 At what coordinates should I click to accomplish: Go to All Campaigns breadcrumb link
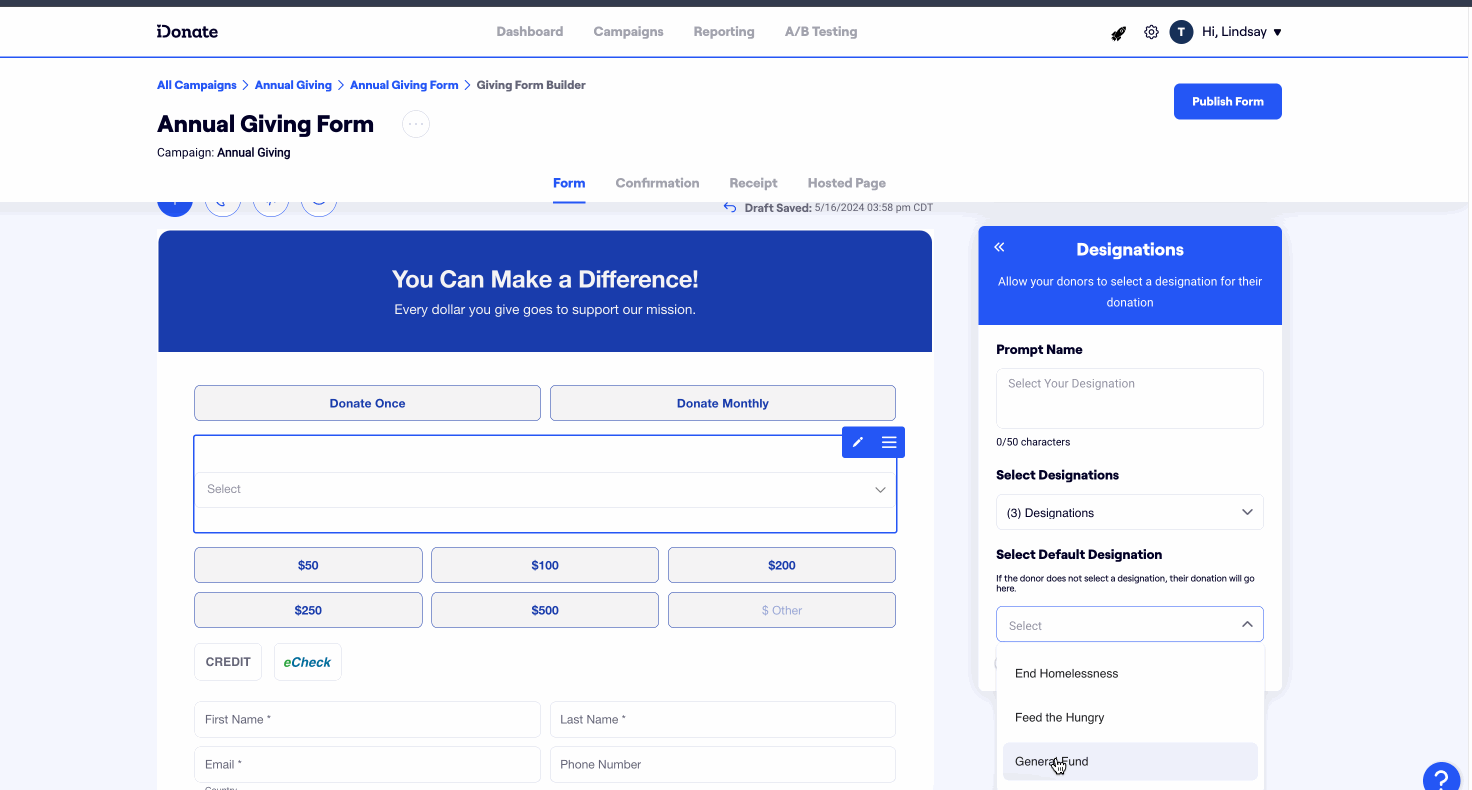(x=197, y=85)
